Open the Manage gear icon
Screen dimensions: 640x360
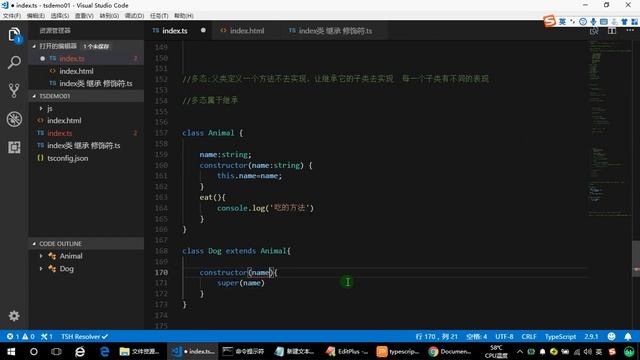coord(14,316)
